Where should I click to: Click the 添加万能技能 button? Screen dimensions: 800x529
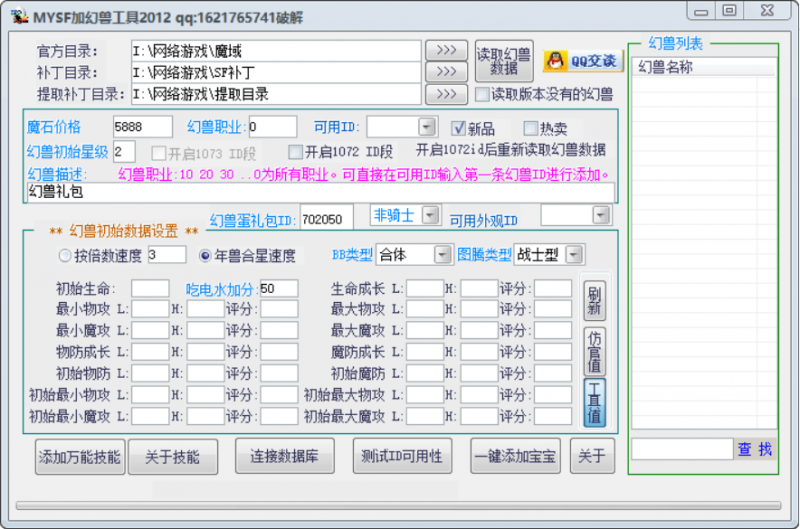pyautogui.click(x=80, y=457)
